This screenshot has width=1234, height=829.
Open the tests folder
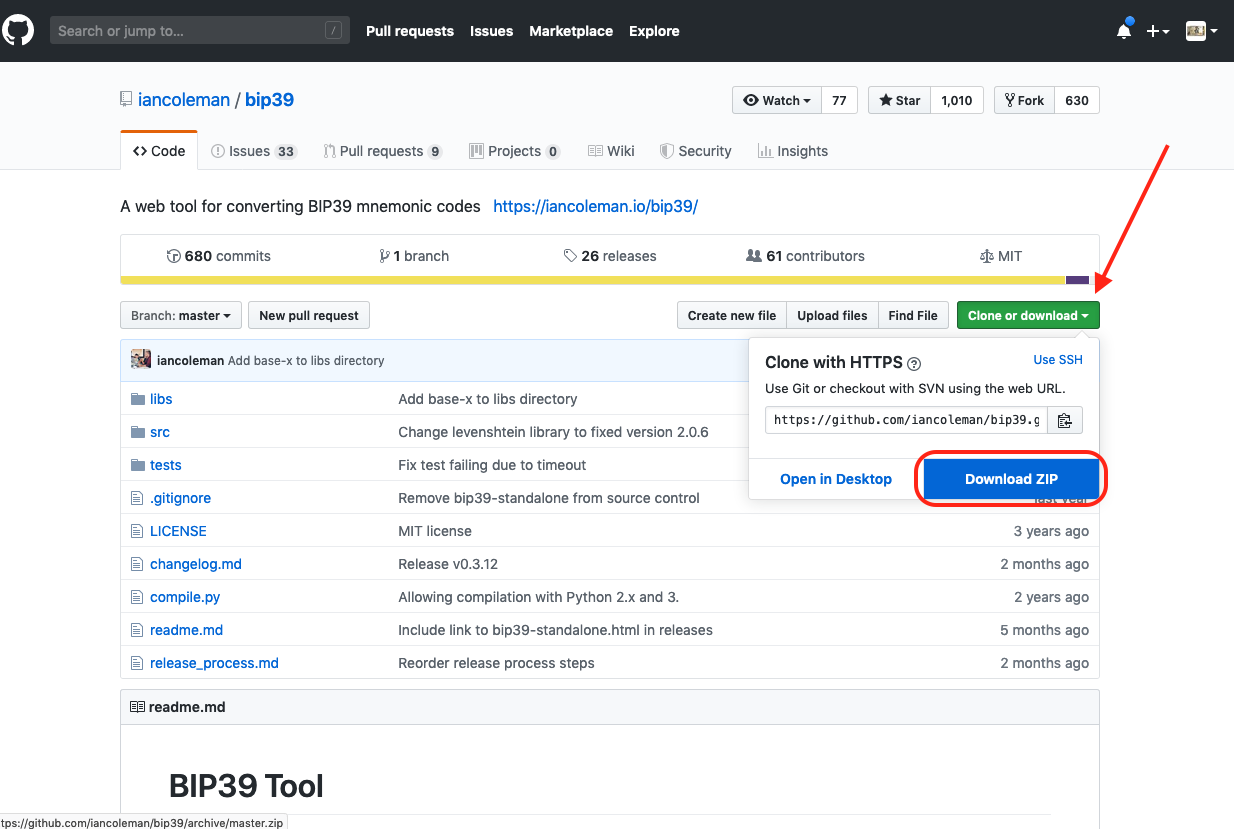click(166, 465)
